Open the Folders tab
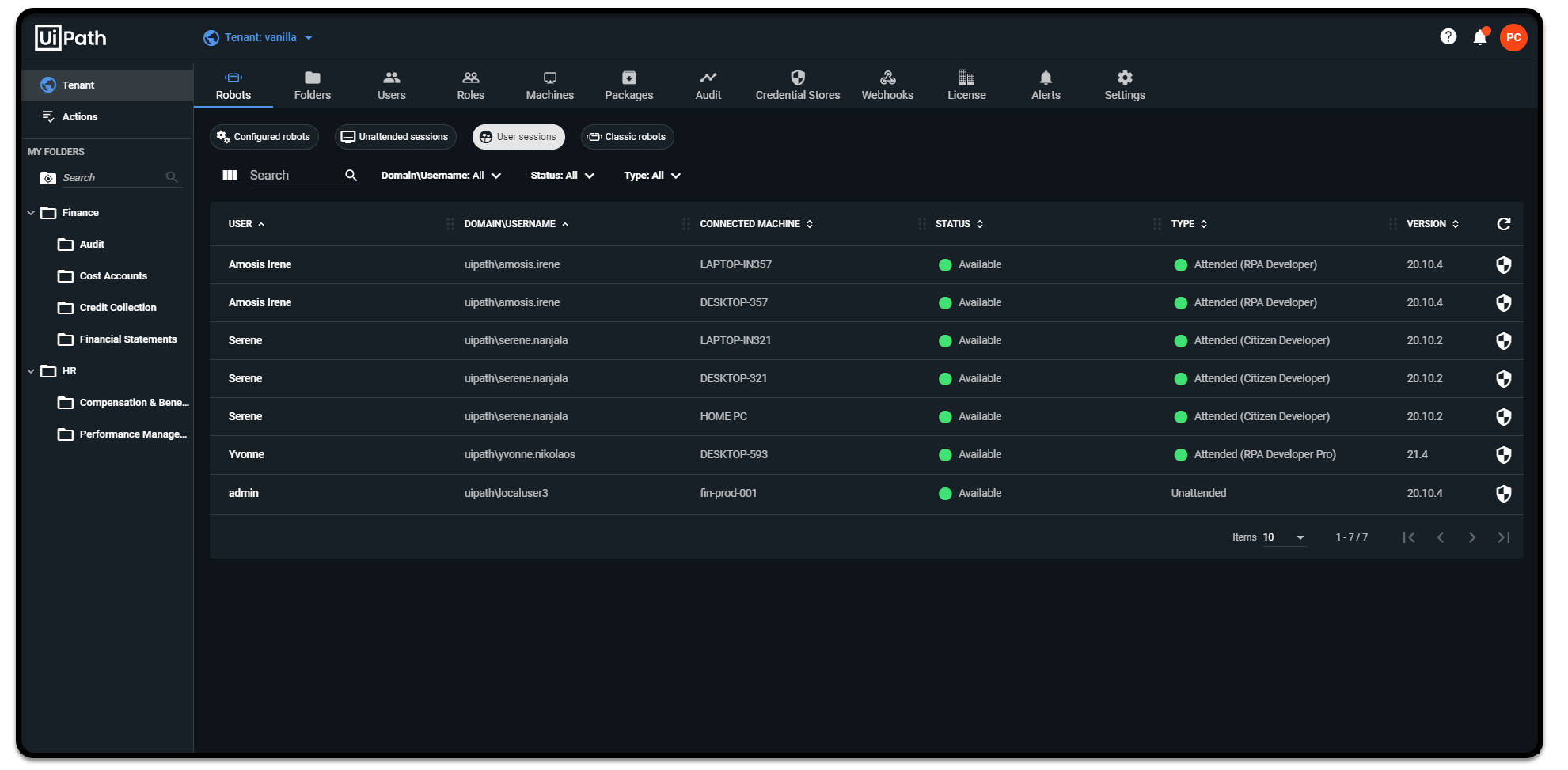 click(x=313, y=85)
